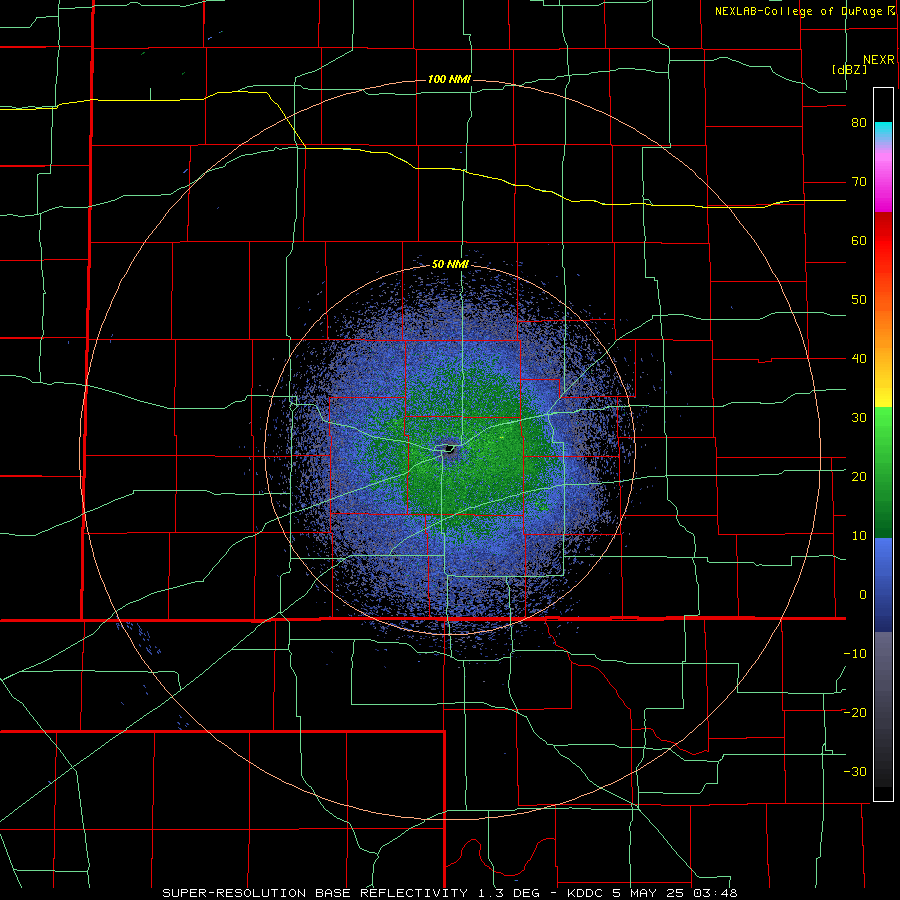Click the red segment of the color bar

pos(883,241)
